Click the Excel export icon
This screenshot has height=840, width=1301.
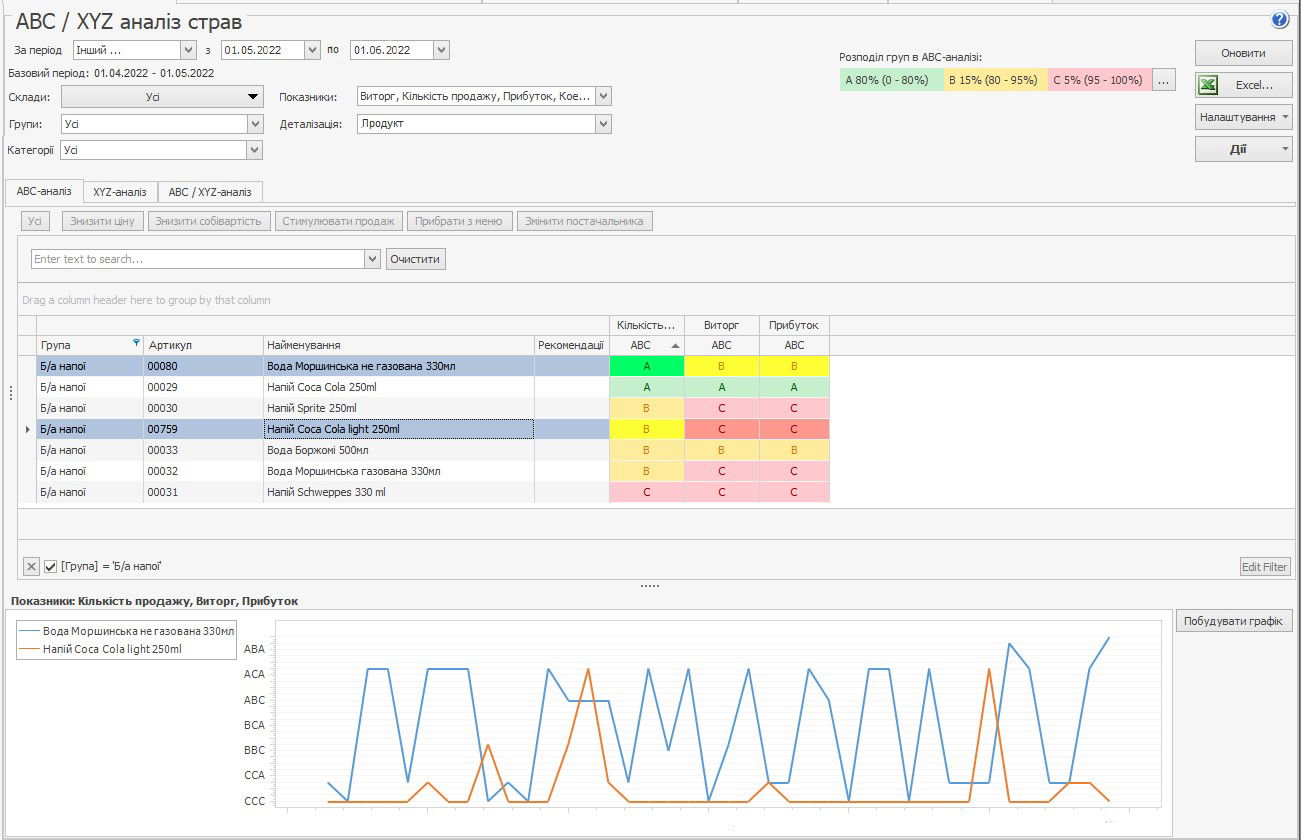[1209, 85]
